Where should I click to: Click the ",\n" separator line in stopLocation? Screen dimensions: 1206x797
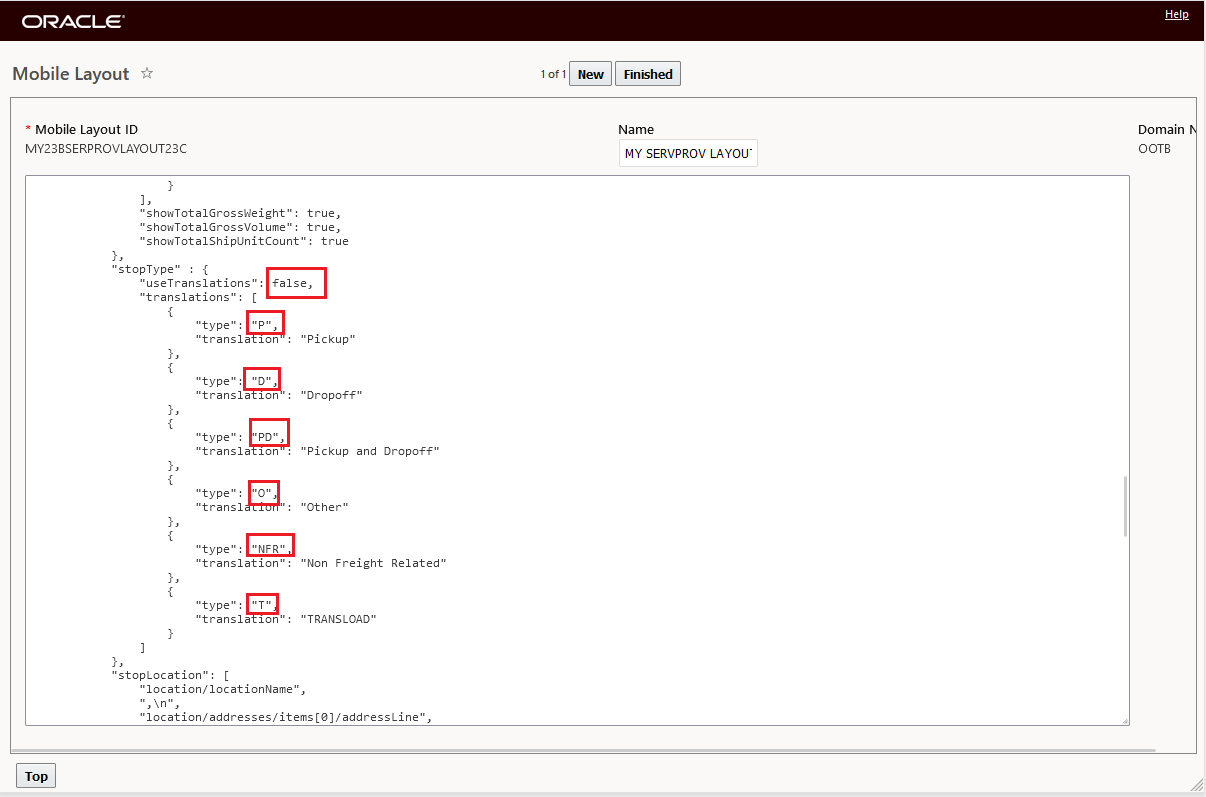pyautogui.click(x=160, y=703)
